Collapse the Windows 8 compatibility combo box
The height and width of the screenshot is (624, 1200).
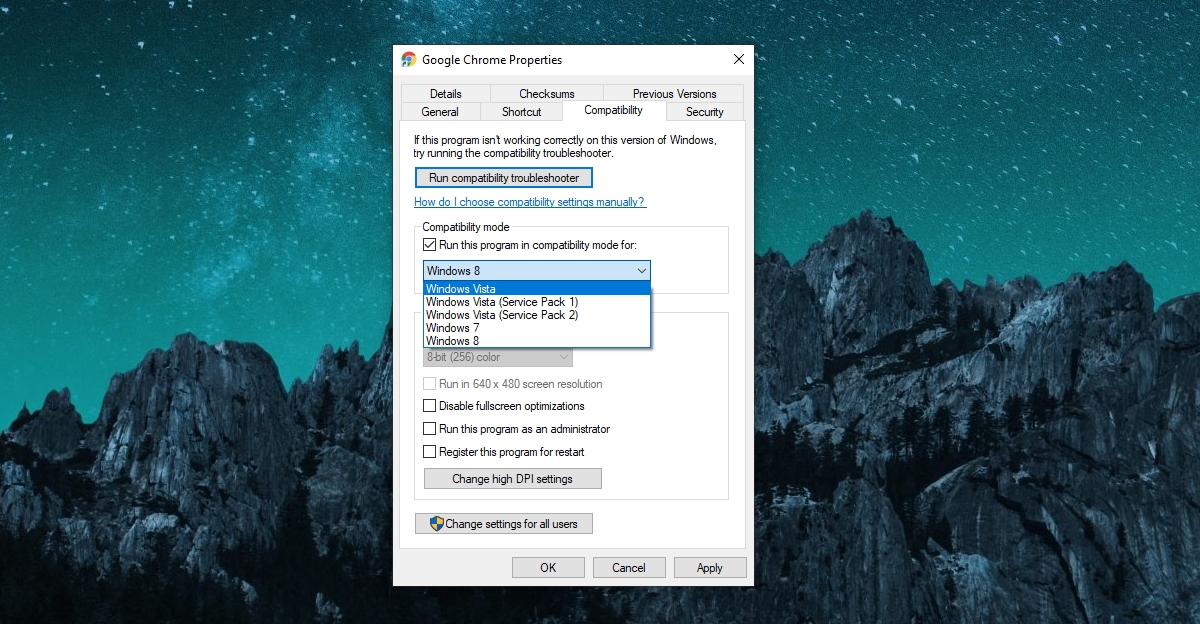[537, 271]
